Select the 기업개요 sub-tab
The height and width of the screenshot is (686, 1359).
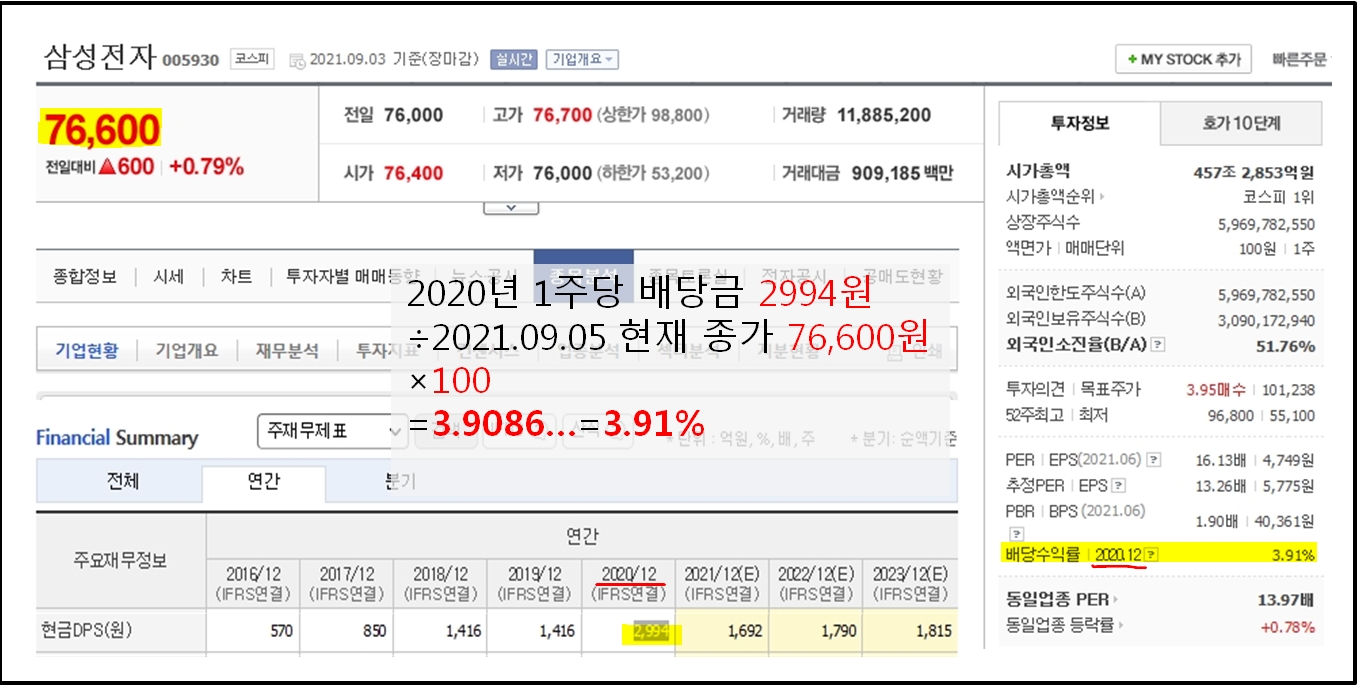click(186, 351)
